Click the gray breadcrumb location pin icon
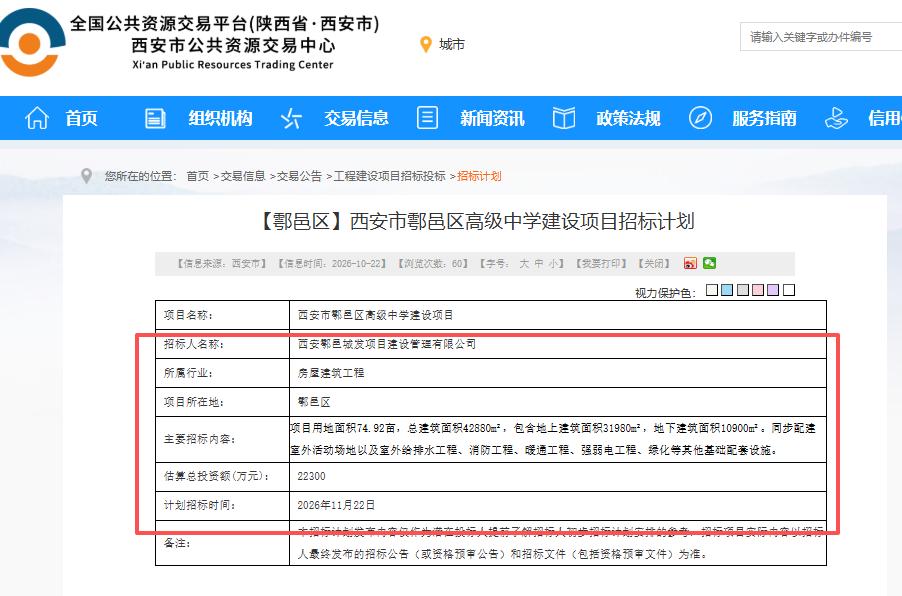902x596 pixels. coord(86,175)
